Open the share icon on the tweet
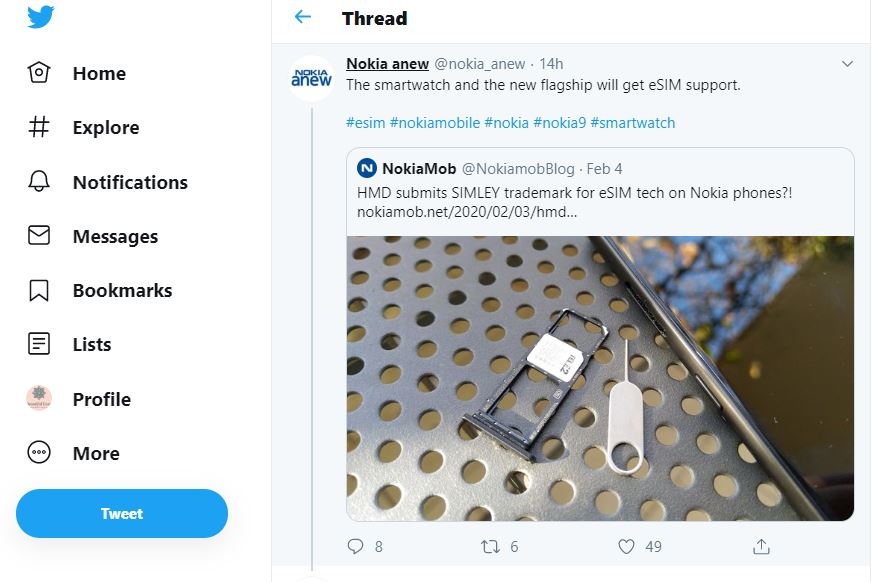 click(760, 546)
